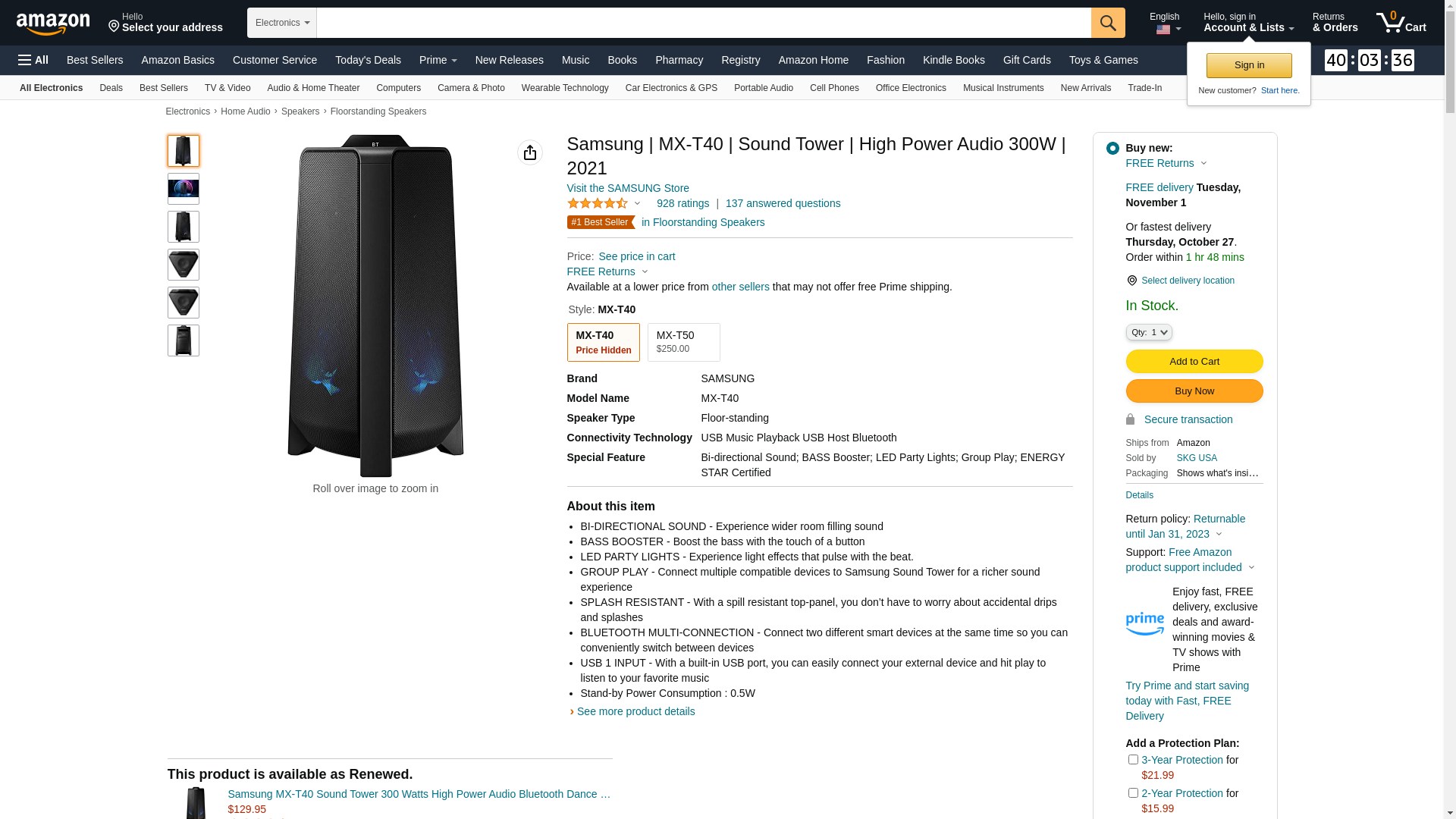Click the Add to Cart button
This screenshot has height=819, width=1456.
[x=1194, y=361]
